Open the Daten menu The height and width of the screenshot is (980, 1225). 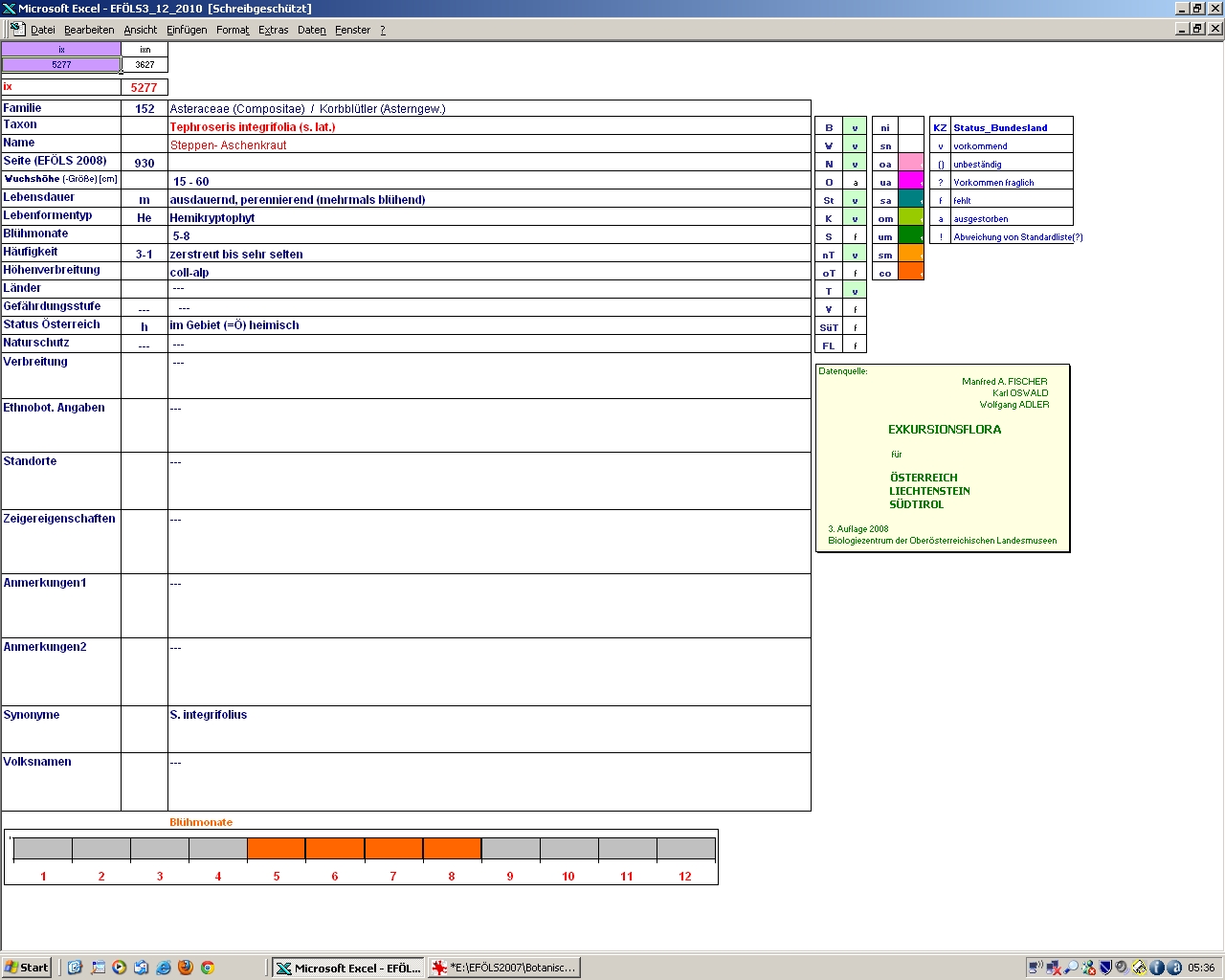point(311,30)
